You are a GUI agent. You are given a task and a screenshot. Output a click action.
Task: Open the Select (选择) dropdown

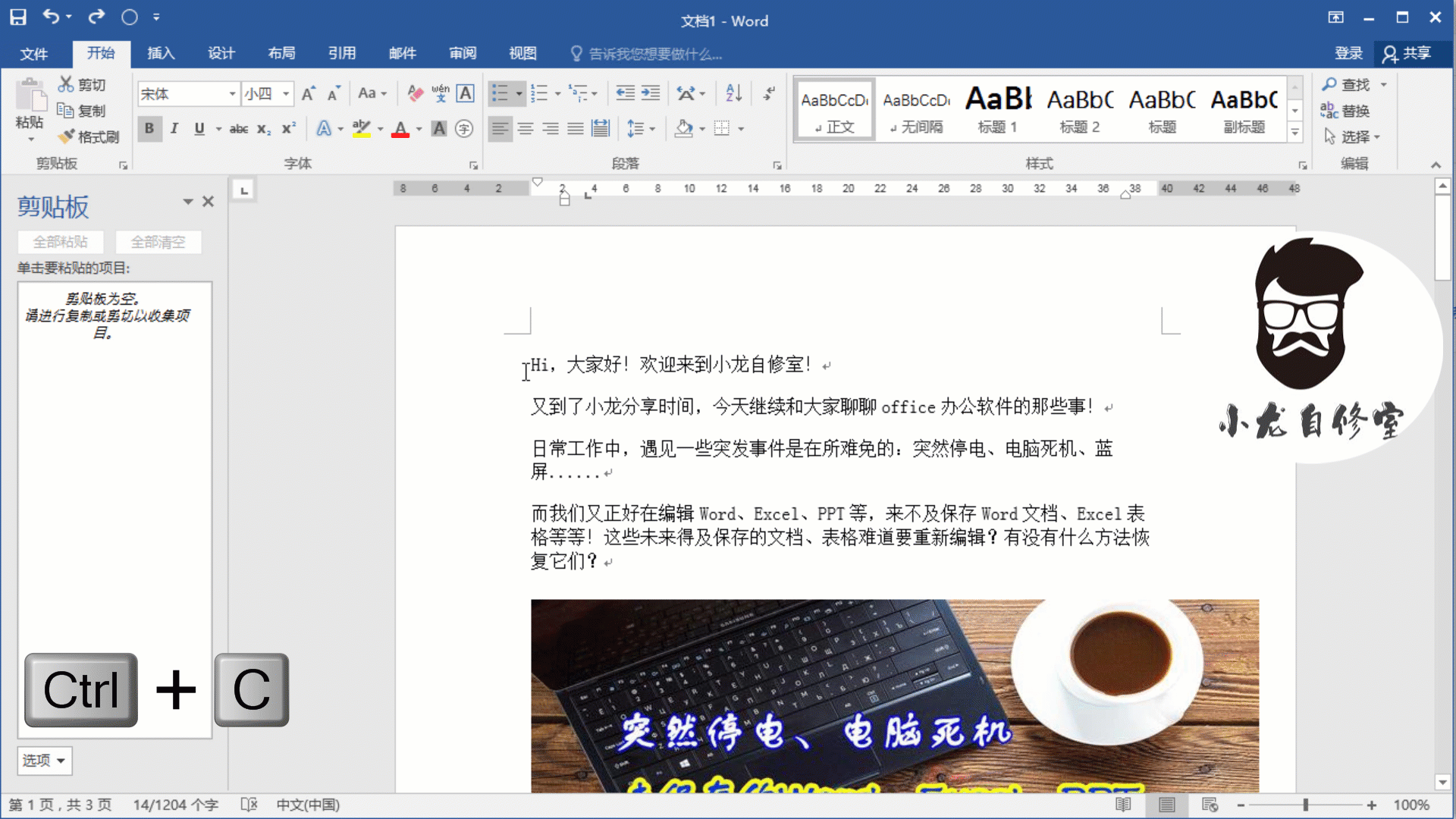(x=1353, y=136)
